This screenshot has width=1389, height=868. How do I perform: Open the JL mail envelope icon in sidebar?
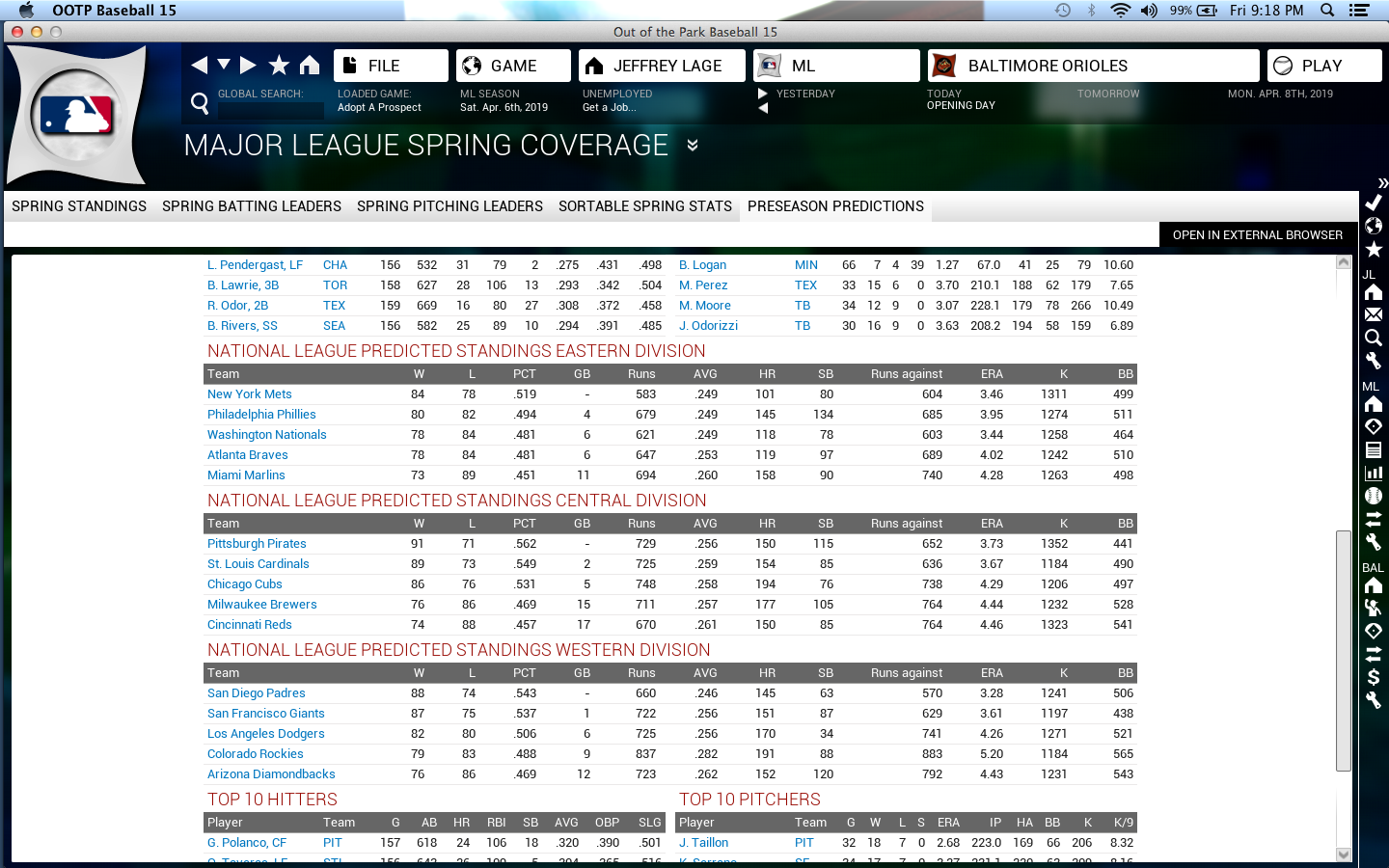(1374, 314)
